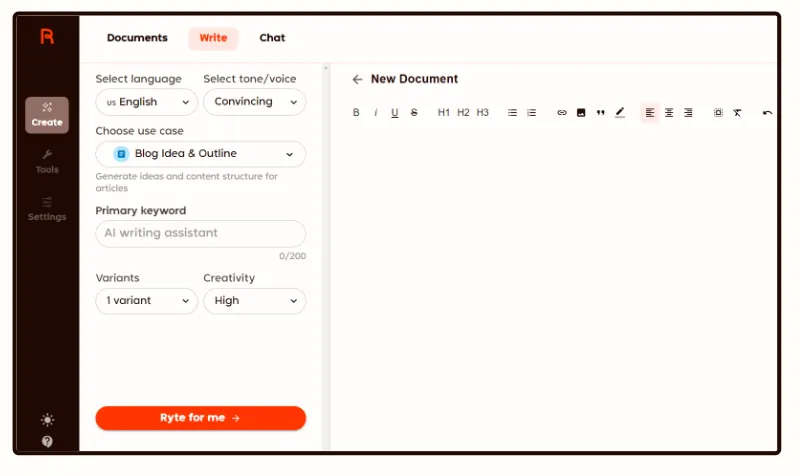Switch to the Chat tab
This screenshot has width=800, height=476.
coord(272,38)
